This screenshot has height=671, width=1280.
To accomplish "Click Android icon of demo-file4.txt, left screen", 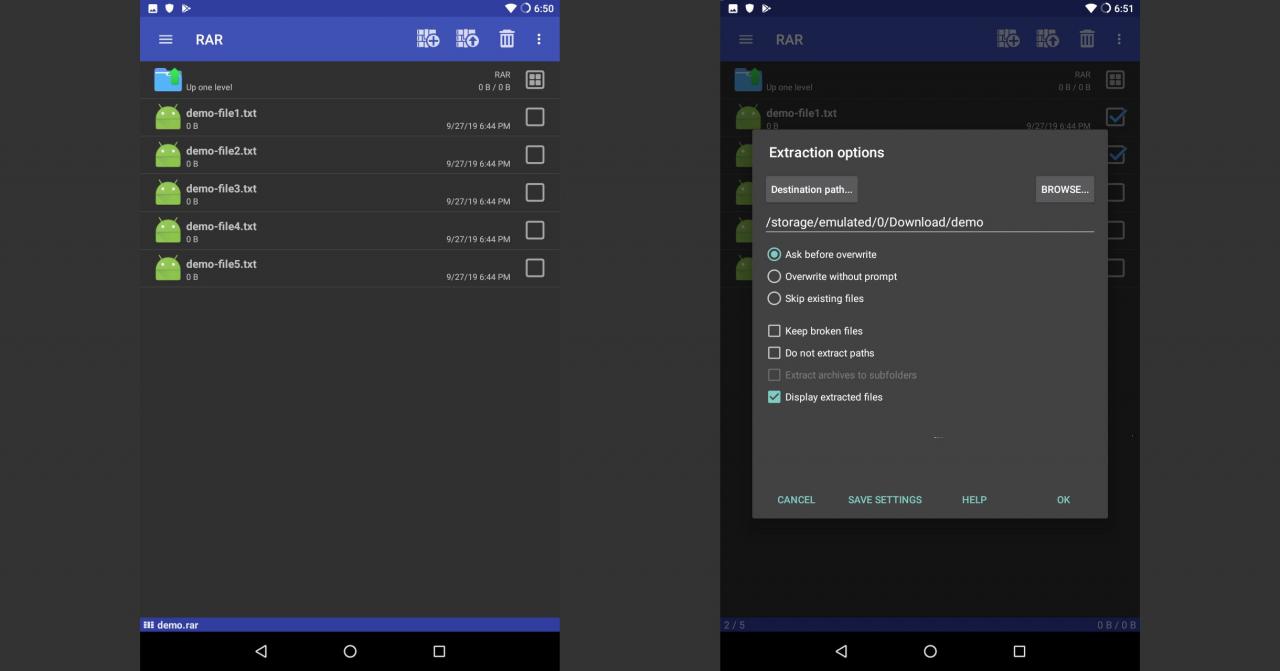I will pos(168,231).
